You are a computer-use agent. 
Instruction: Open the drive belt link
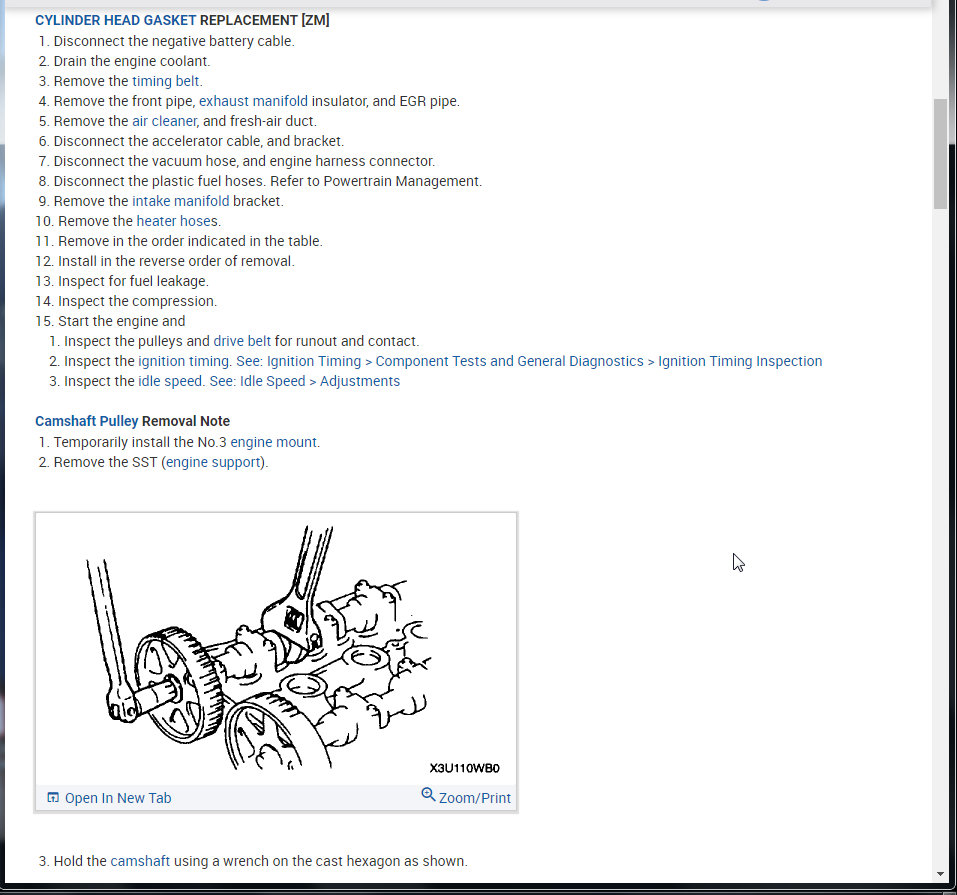click(242, 341)
